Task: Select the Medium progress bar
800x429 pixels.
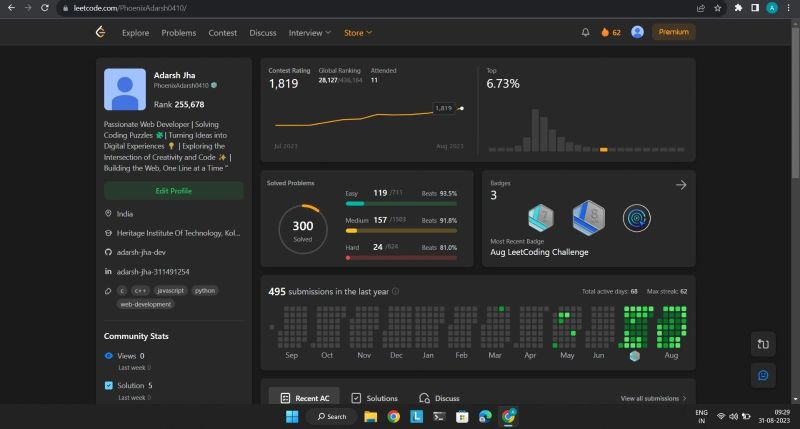Action: click(401, 231)
